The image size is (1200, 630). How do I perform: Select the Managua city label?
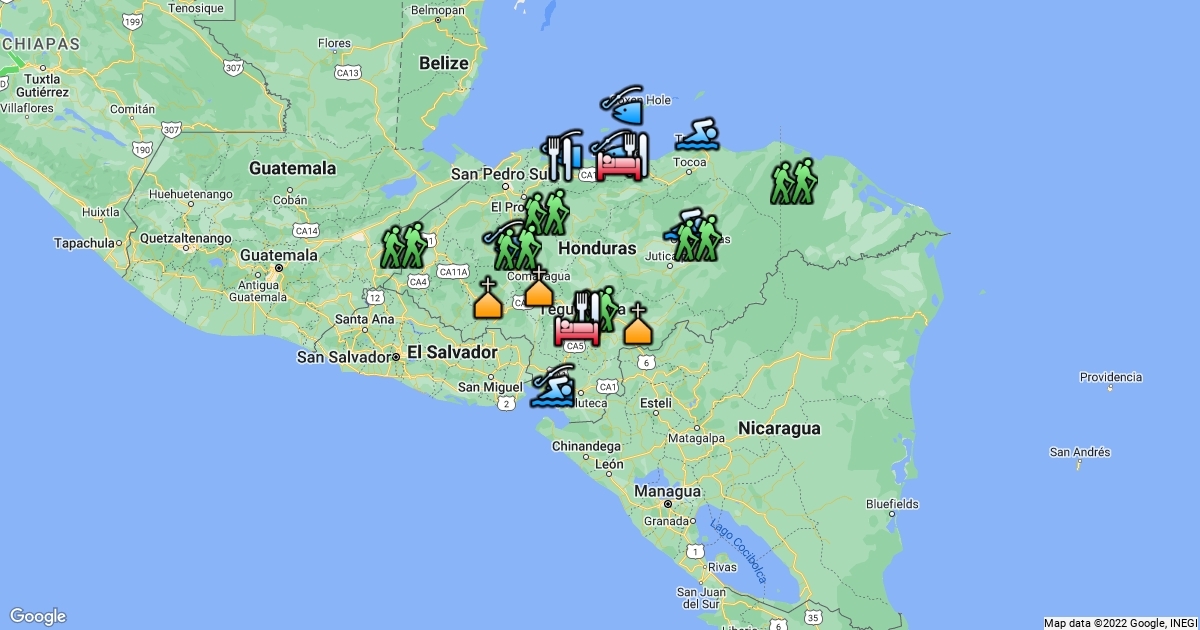click(666, 492)
